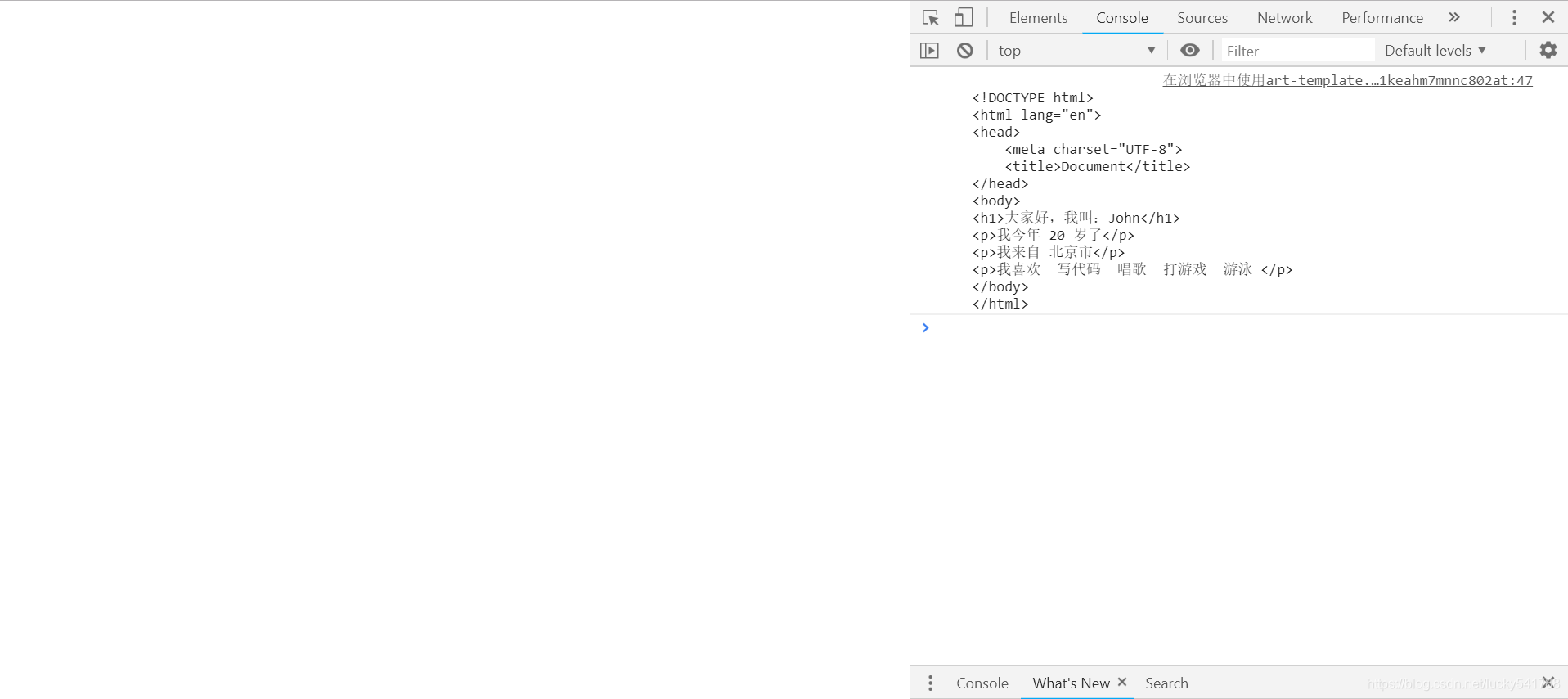Click the log line containing John

point(1076,218)
